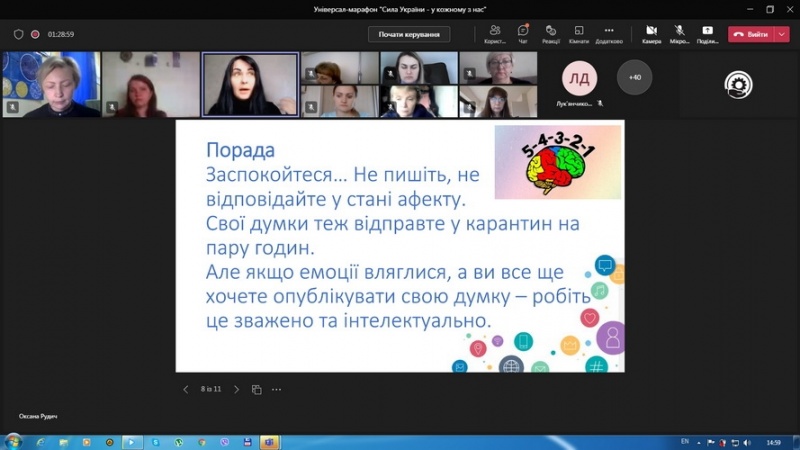The image size is (800, 450).
Task: Open the reactions menu (Реакції)
Action: pos(551,33)
